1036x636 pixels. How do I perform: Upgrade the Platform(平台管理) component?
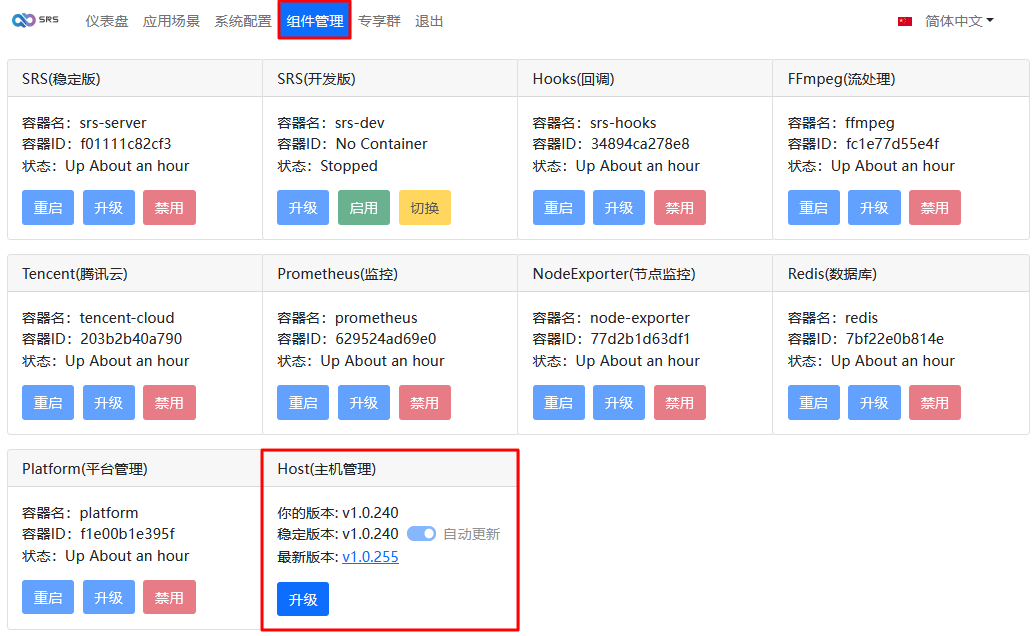[x=108, y=597]
